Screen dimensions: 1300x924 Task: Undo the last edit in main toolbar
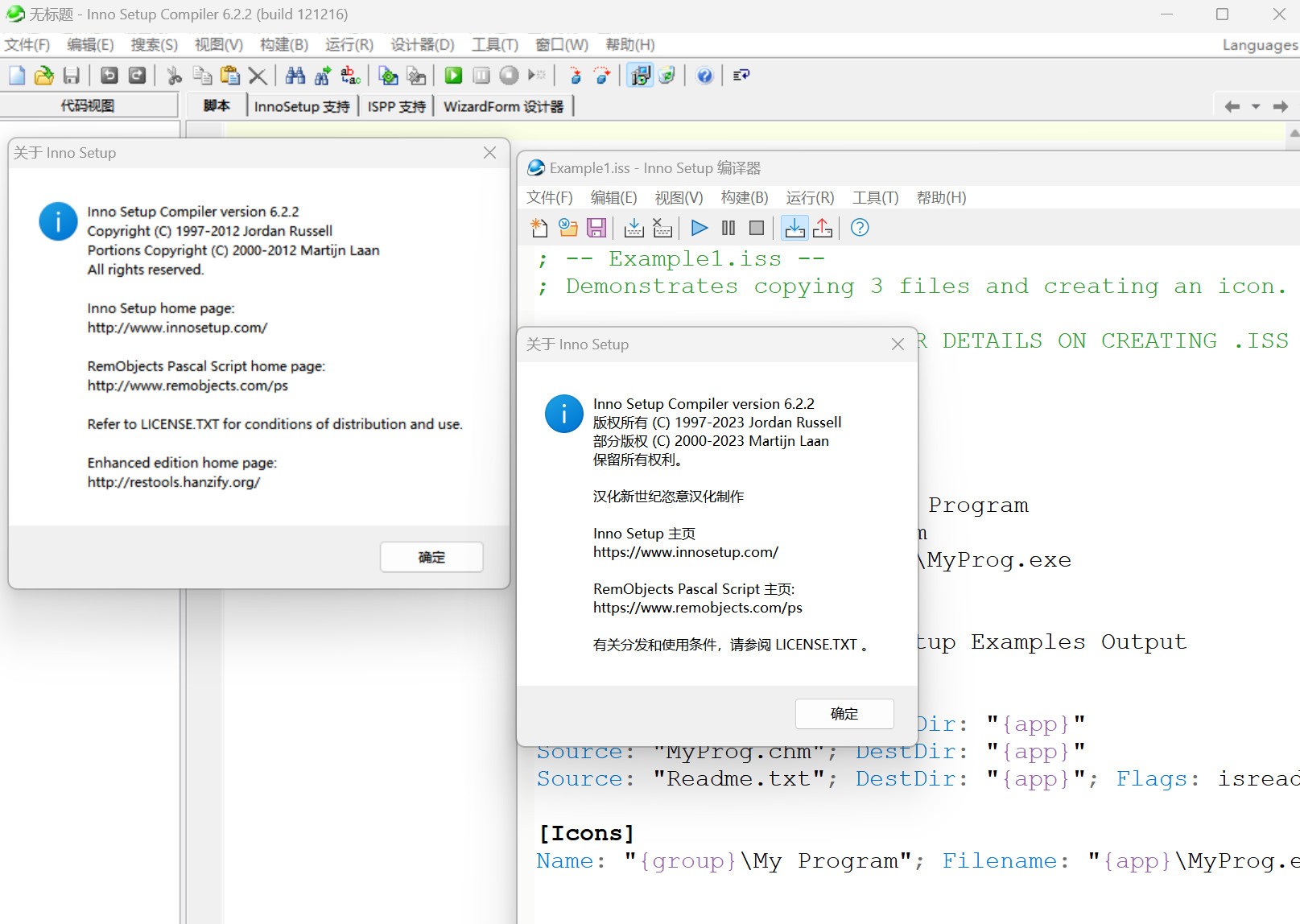[x=109, y=76]
